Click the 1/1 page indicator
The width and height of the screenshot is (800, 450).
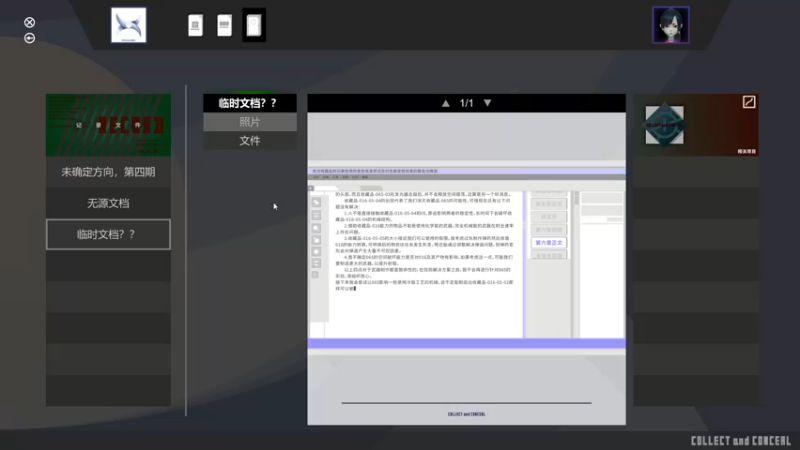point(466,103)
